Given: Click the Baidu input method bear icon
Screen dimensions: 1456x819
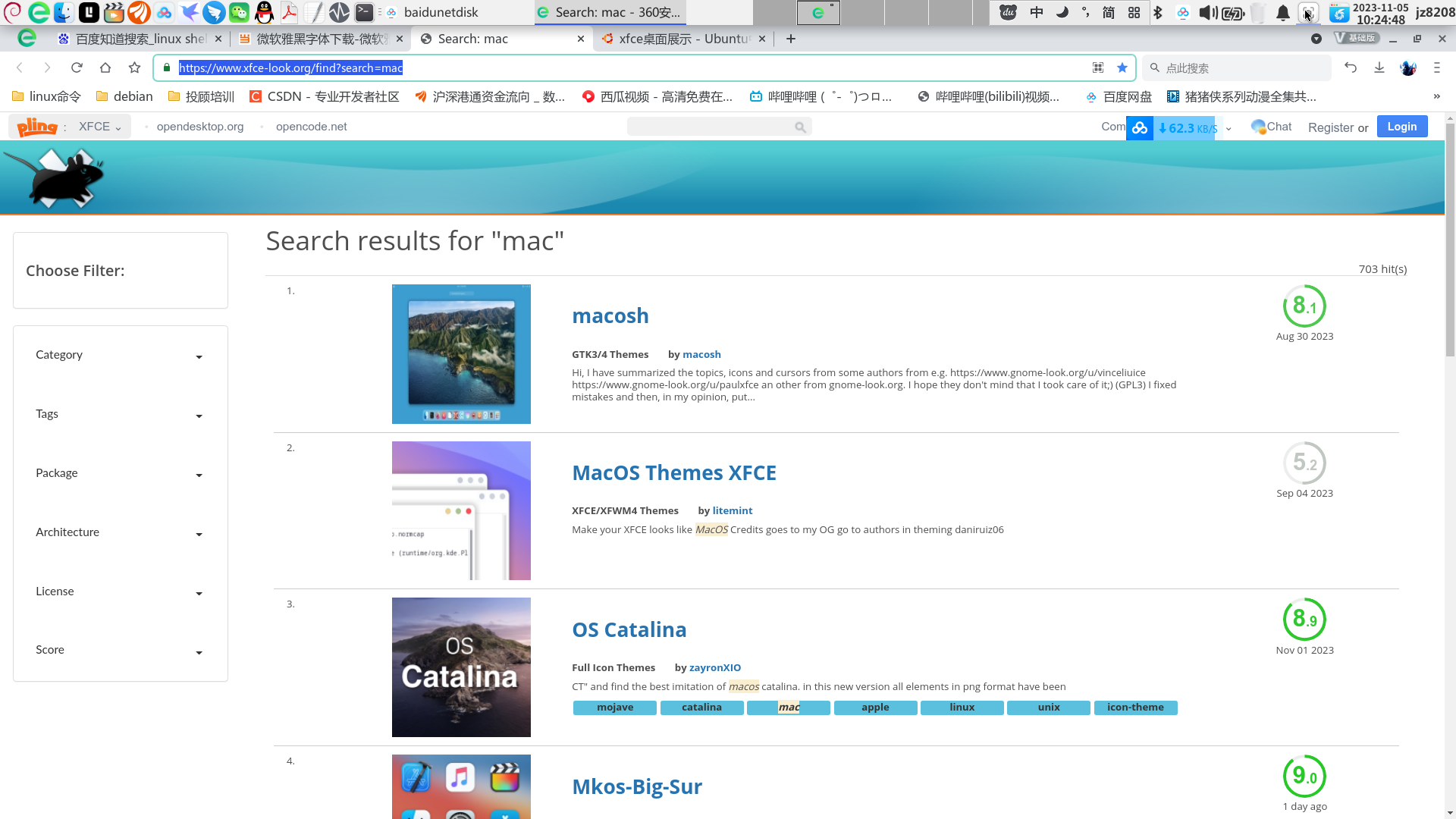Looking at the screenshot, I should pyautogui.click(x=1008, y=12).
